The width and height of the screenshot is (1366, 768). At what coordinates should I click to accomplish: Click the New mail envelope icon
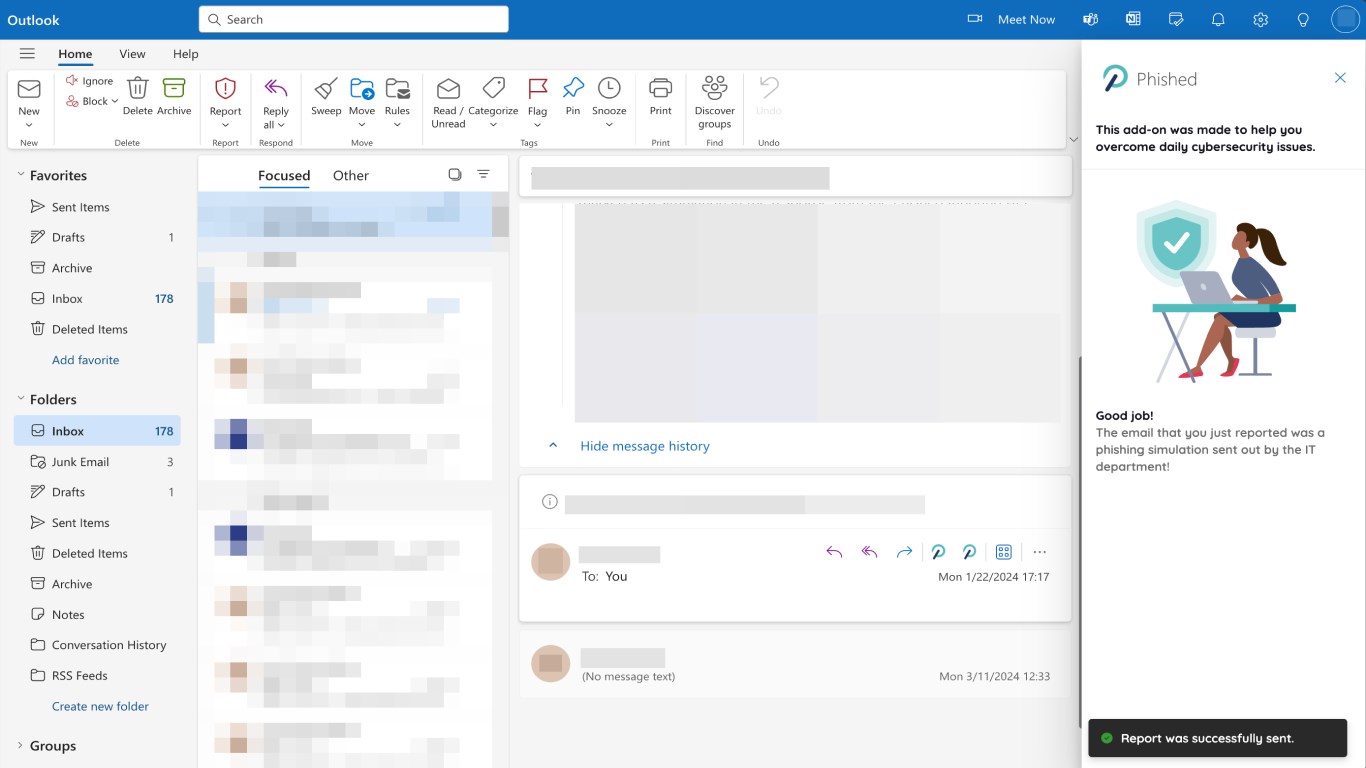(x=29, y=88)
